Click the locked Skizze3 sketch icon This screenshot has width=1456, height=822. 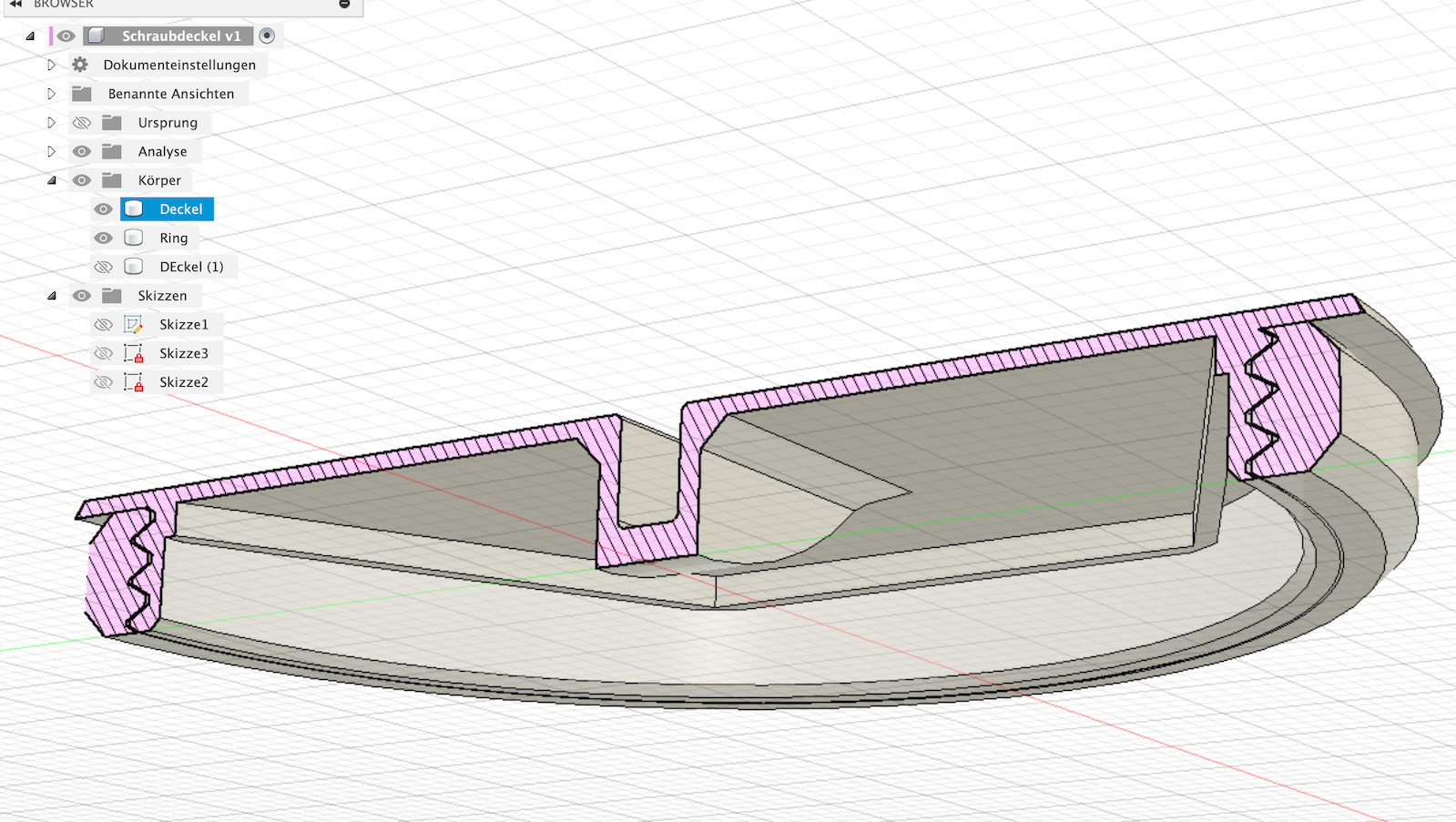point(134,353)
